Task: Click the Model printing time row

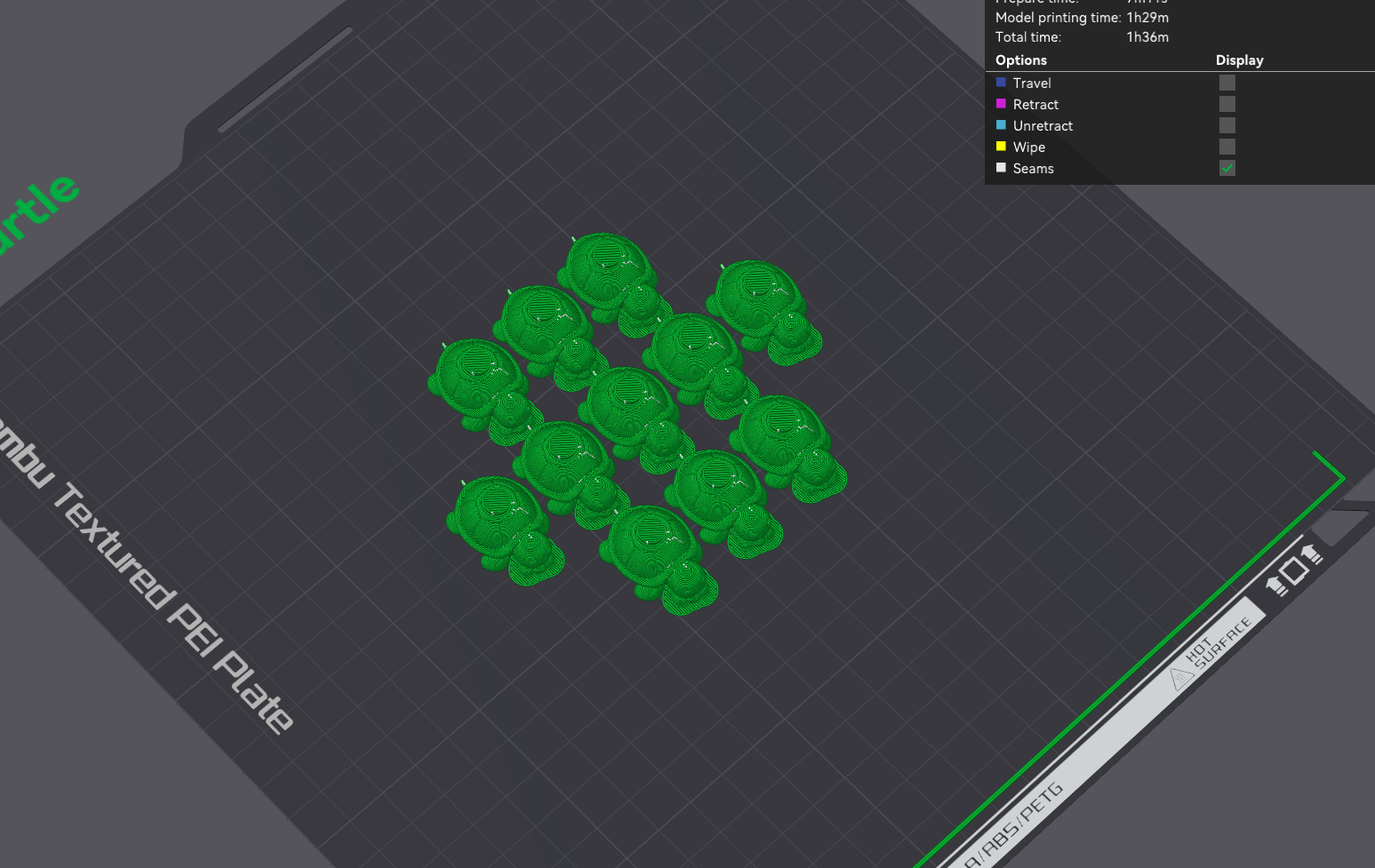Action: [1082, 17]
